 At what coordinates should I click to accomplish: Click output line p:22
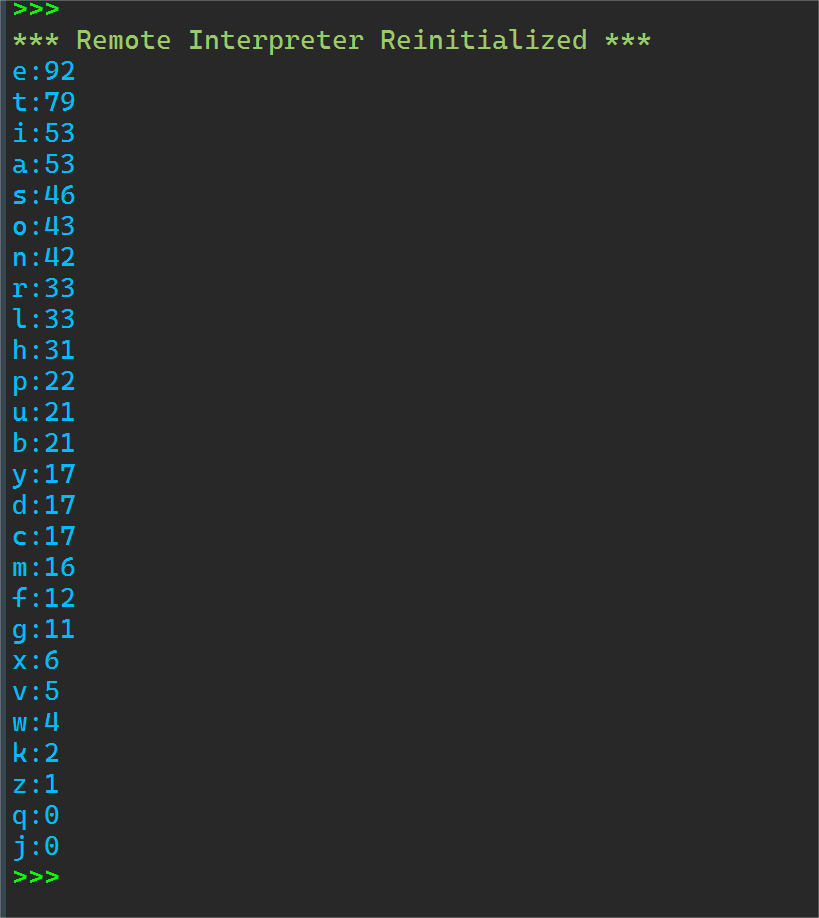(44, 382)
